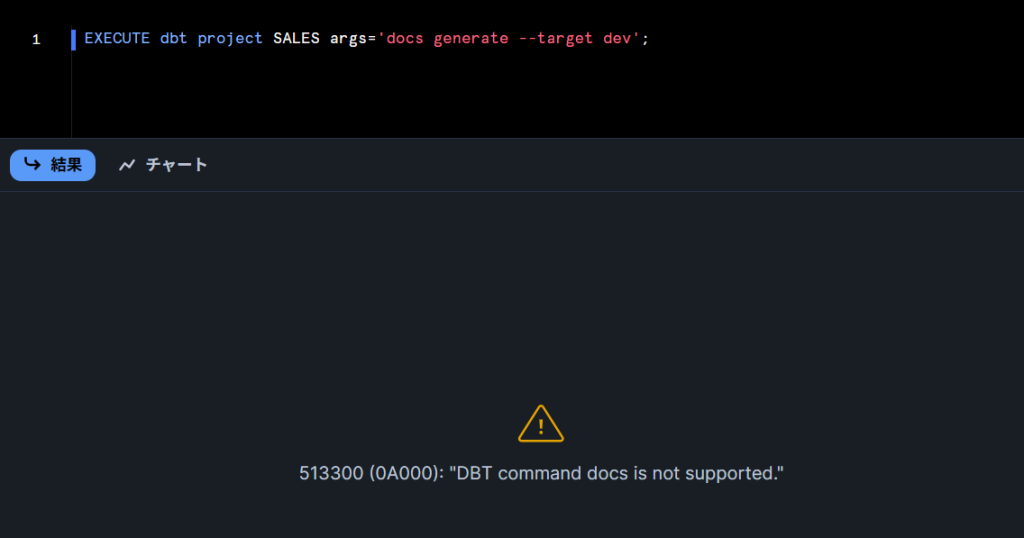Click the dev target value
The image size is (1024, 538).
[617, 39]
